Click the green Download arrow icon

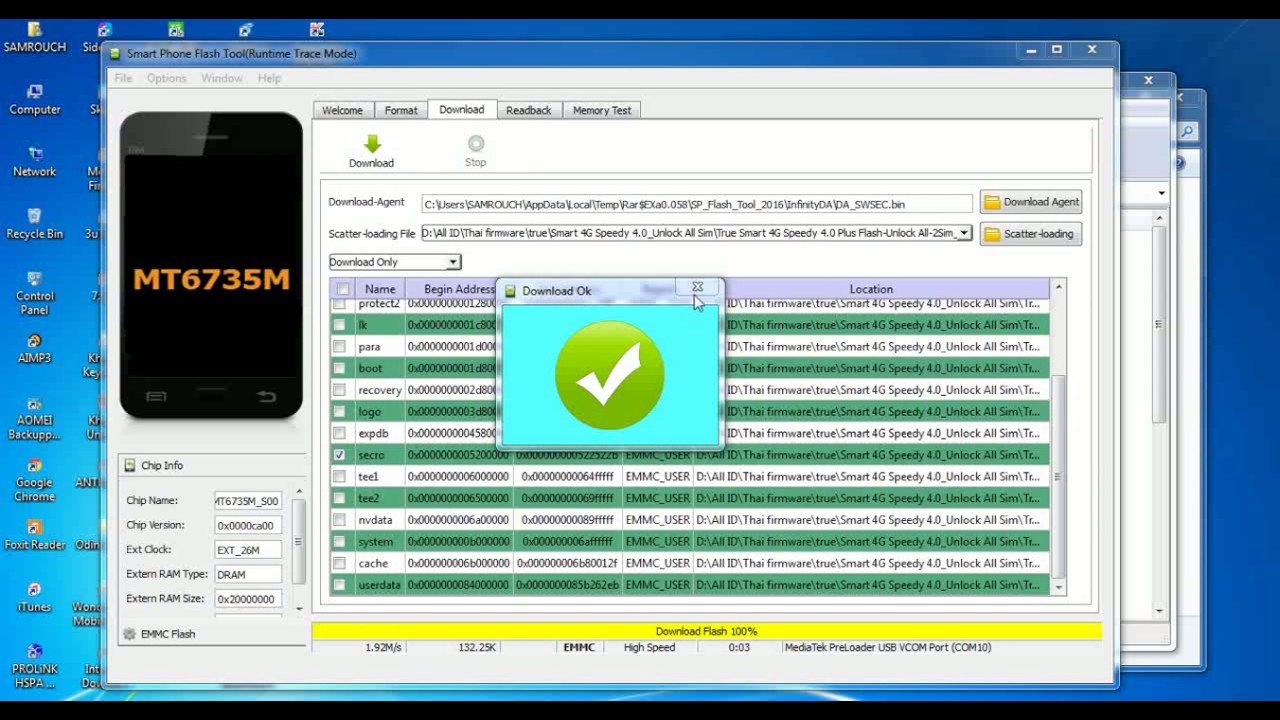pyautogui.click(x=371, y=144)
